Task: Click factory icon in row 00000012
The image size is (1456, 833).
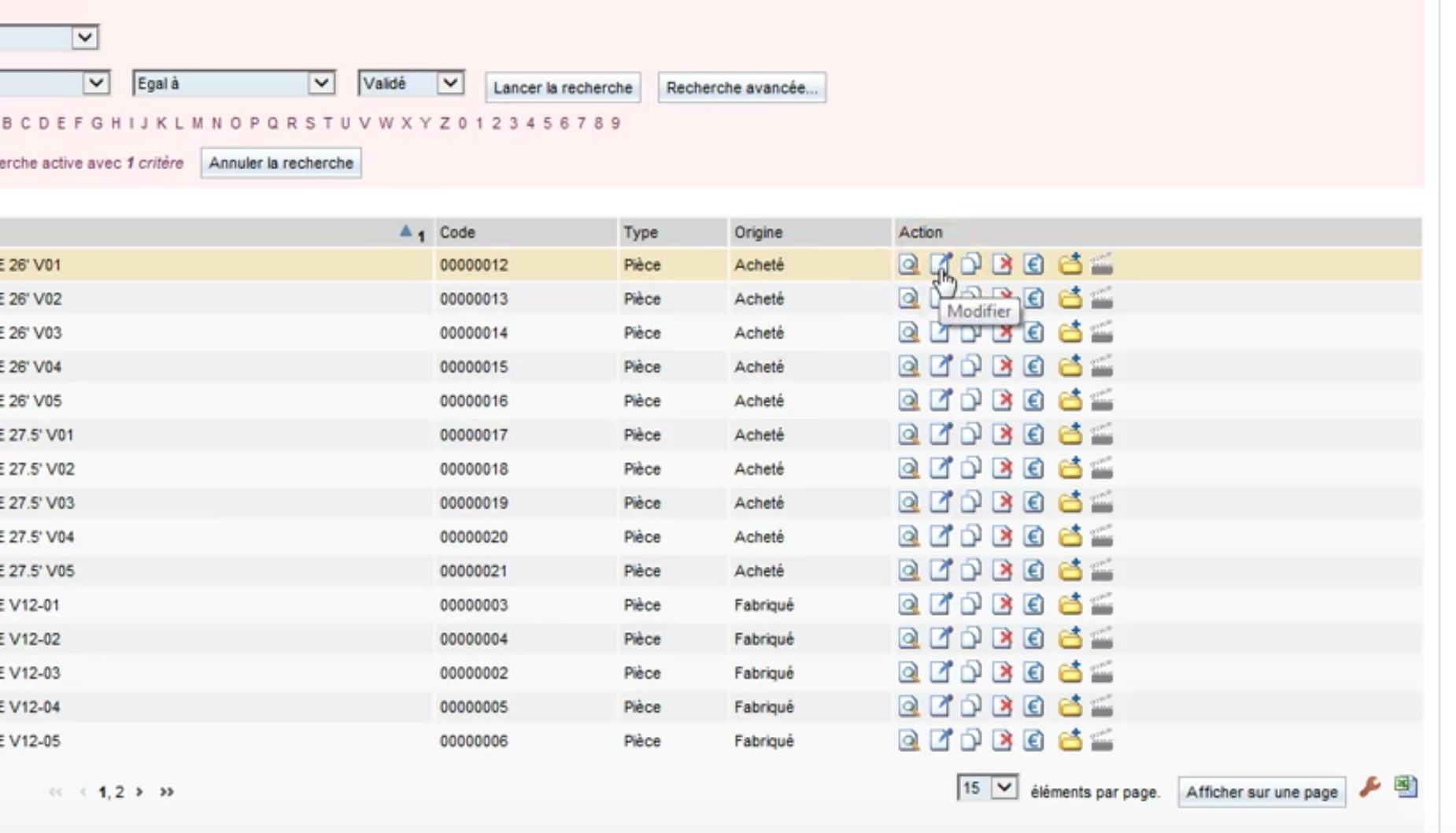Action: click(1102, 265)
